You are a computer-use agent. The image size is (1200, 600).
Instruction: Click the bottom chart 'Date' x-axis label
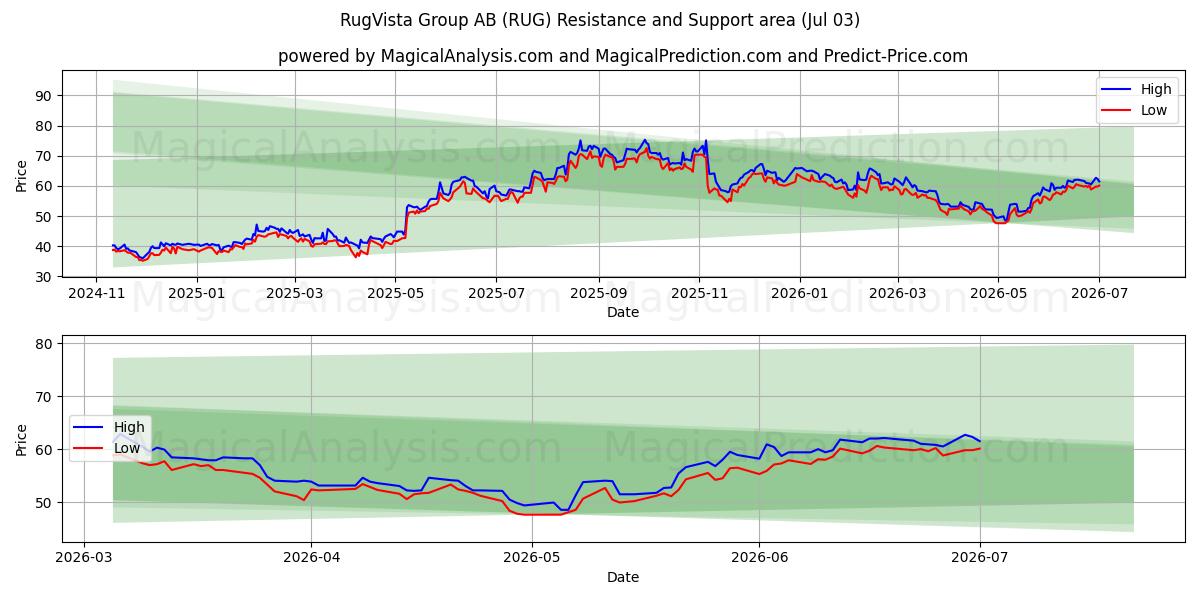(623, 577)
